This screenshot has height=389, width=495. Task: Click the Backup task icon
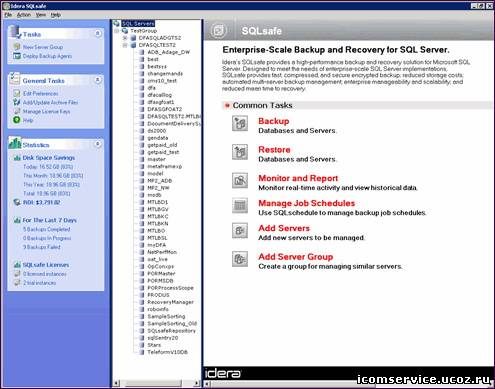click(x=240, y=123)
